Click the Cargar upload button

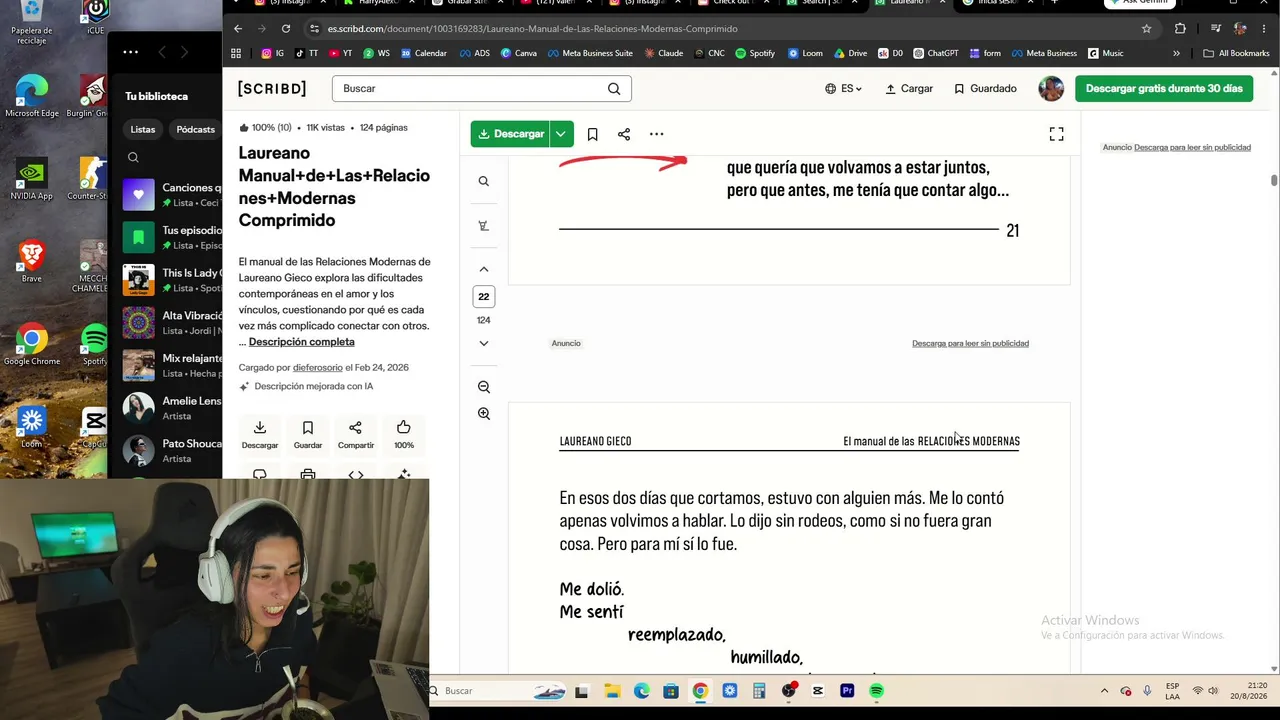[909, 88]
